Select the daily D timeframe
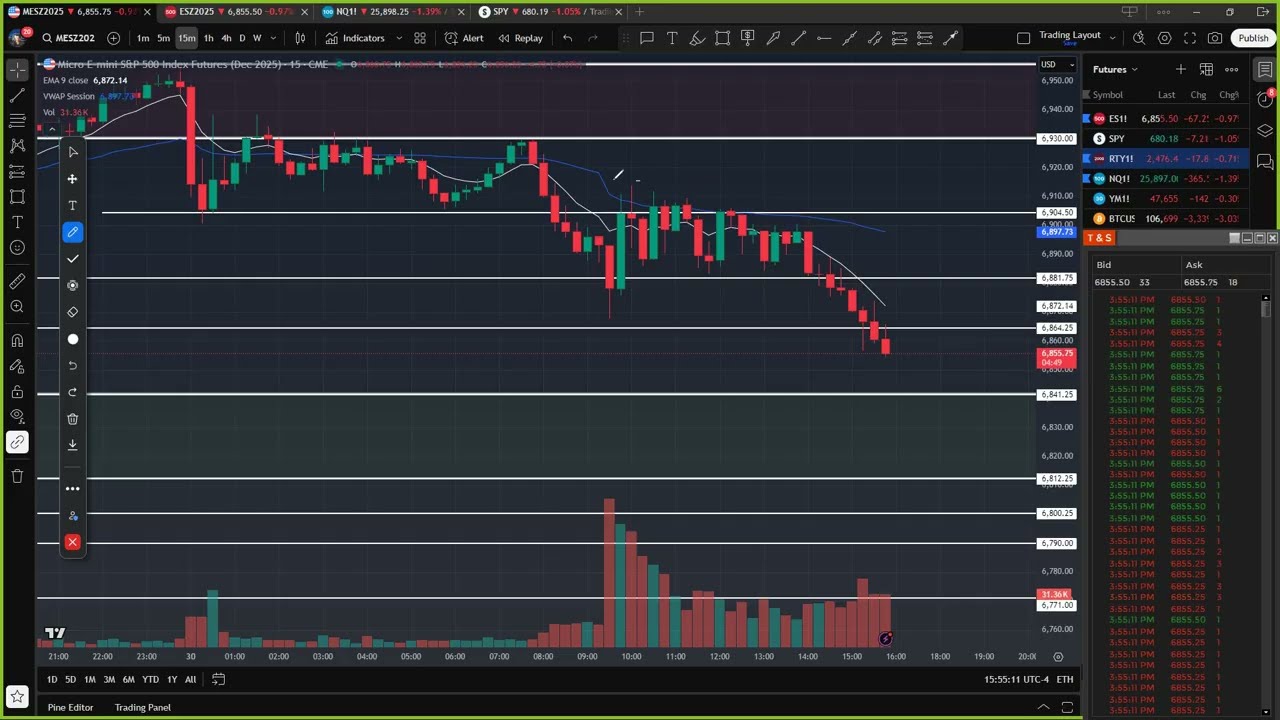Viewport: 1280px width, 720px height. tap(241, 38)
